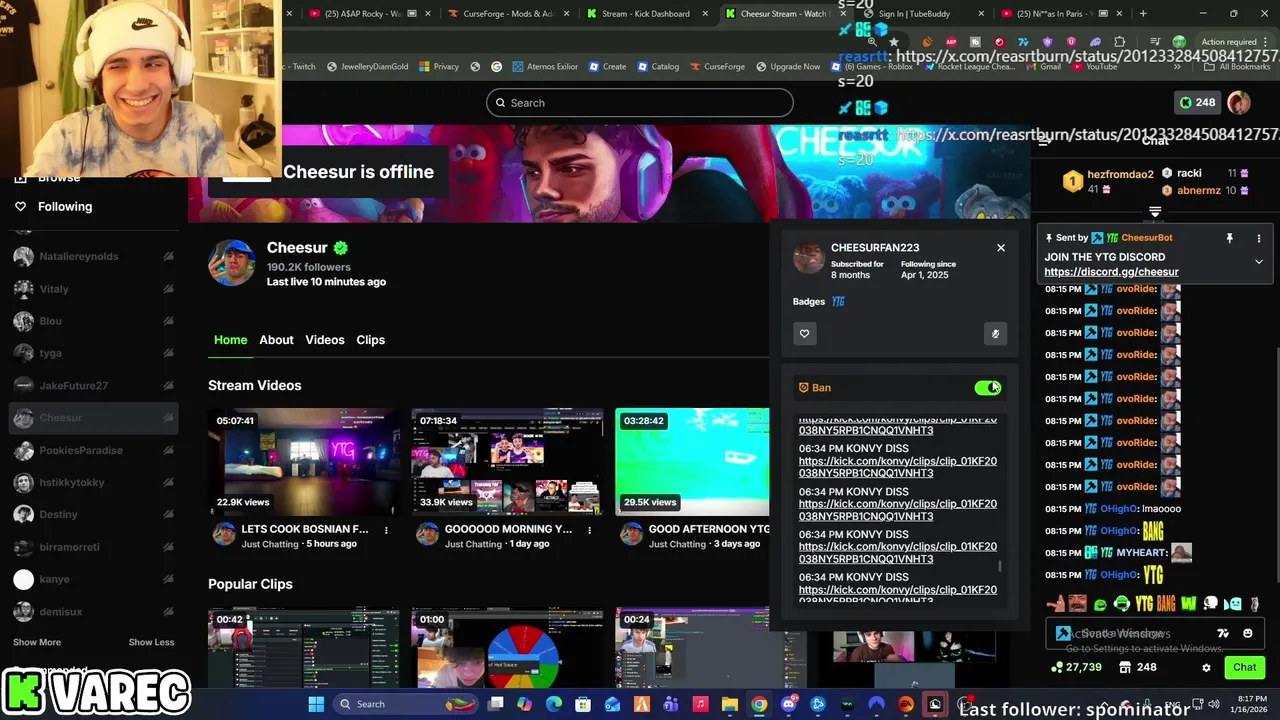The width and height of the screenshot is (1280, 720).
Task: Click the Windows Start button
Action: (316, 704)
